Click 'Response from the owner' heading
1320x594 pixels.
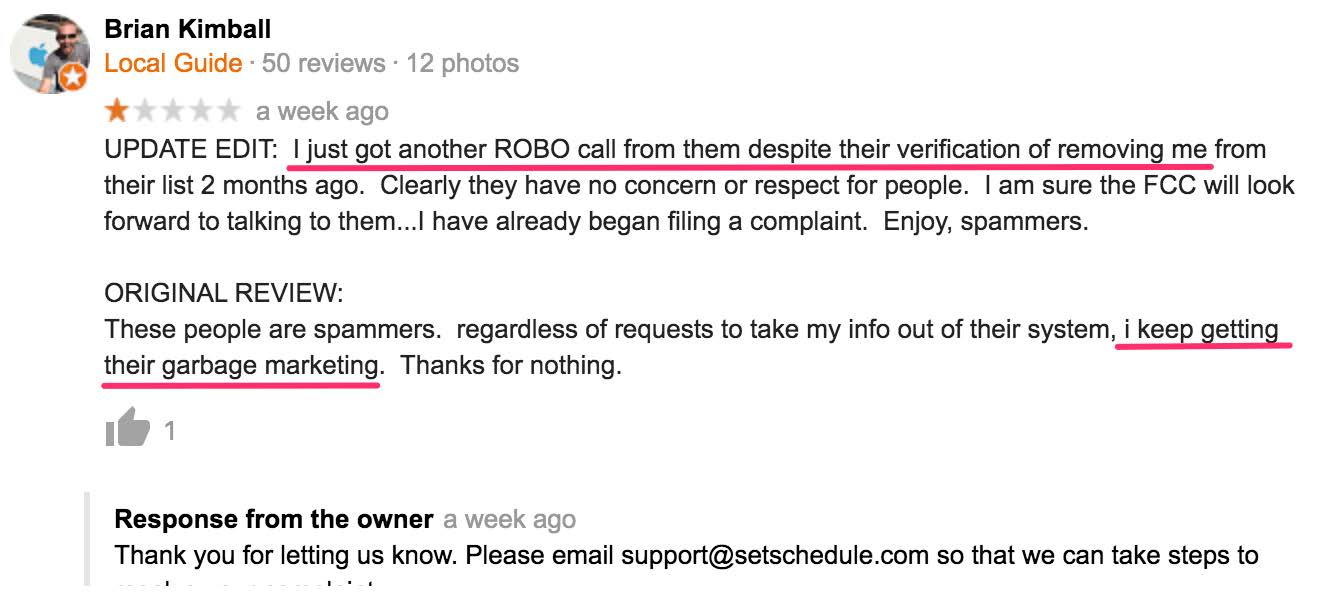[274, 519]
